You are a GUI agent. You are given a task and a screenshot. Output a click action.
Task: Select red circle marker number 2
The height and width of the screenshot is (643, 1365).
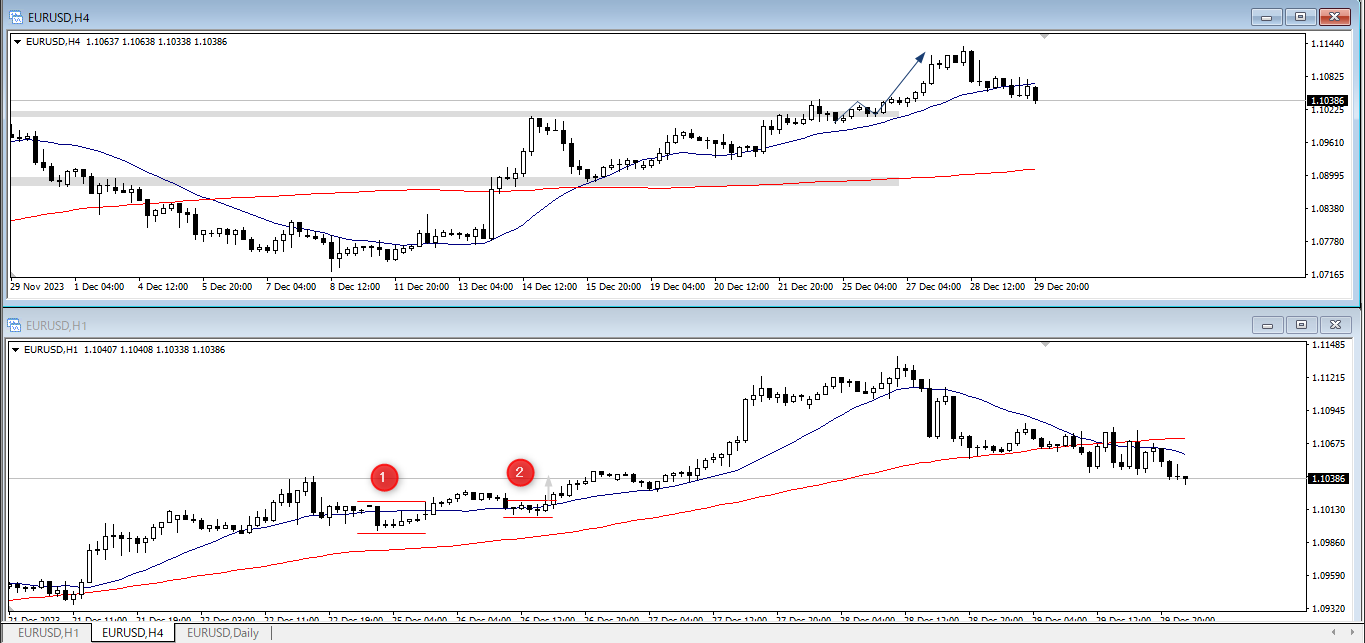(x=520, y=472)
